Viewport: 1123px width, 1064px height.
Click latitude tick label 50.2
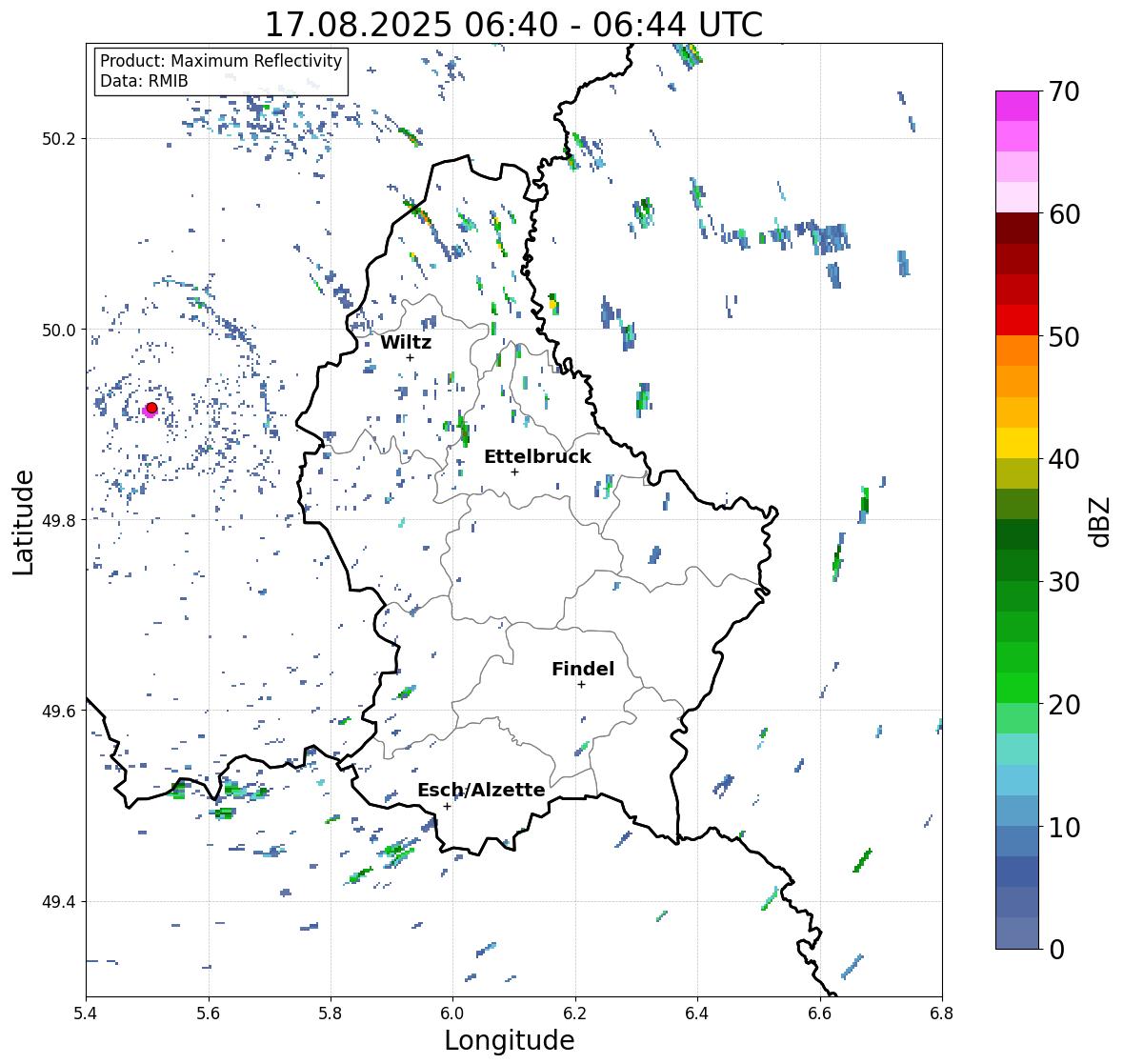(x=59, y=139)
